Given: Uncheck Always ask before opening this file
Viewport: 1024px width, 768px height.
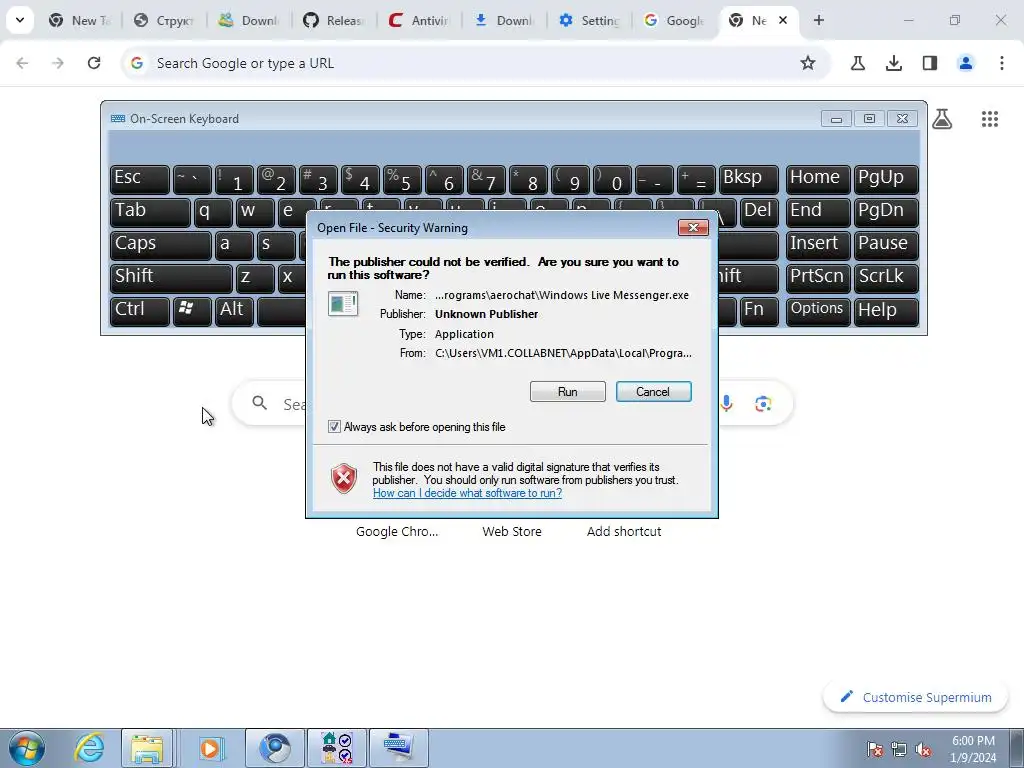Looking at the screenshot, I should click(x=334, y=427).
